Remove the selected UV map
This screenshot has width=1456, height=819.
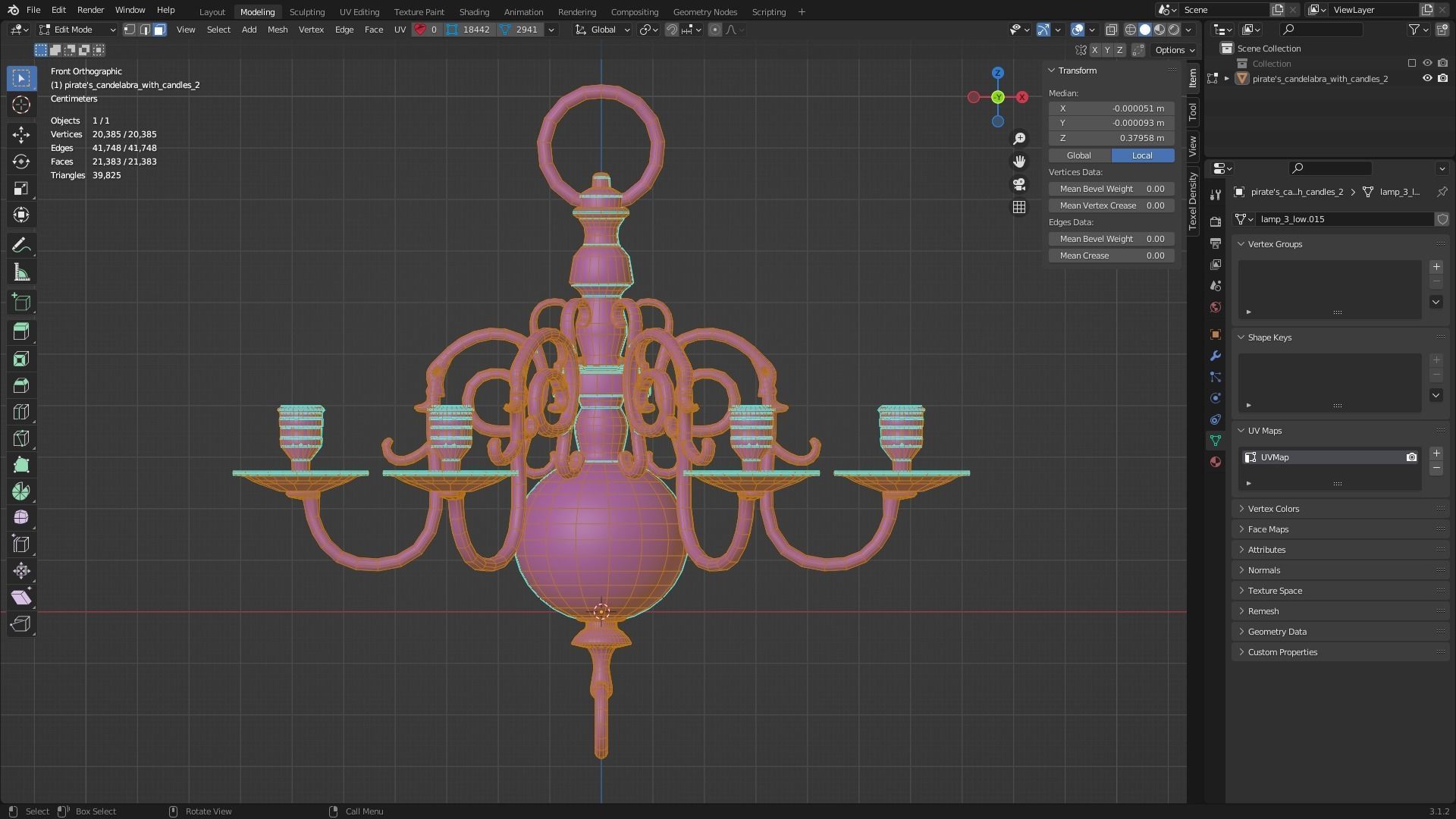coord(1436,469)
